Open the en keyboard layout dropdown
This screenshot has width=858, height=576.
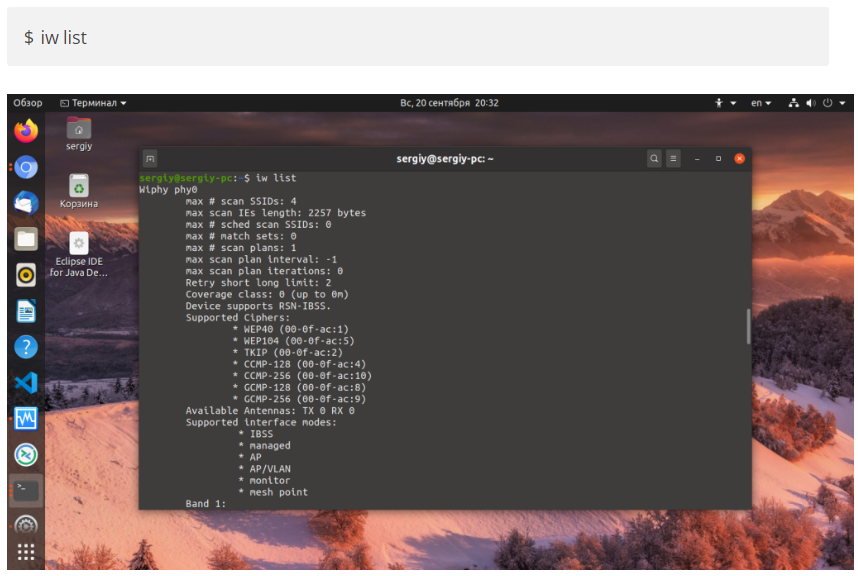[x=761, y=103]
